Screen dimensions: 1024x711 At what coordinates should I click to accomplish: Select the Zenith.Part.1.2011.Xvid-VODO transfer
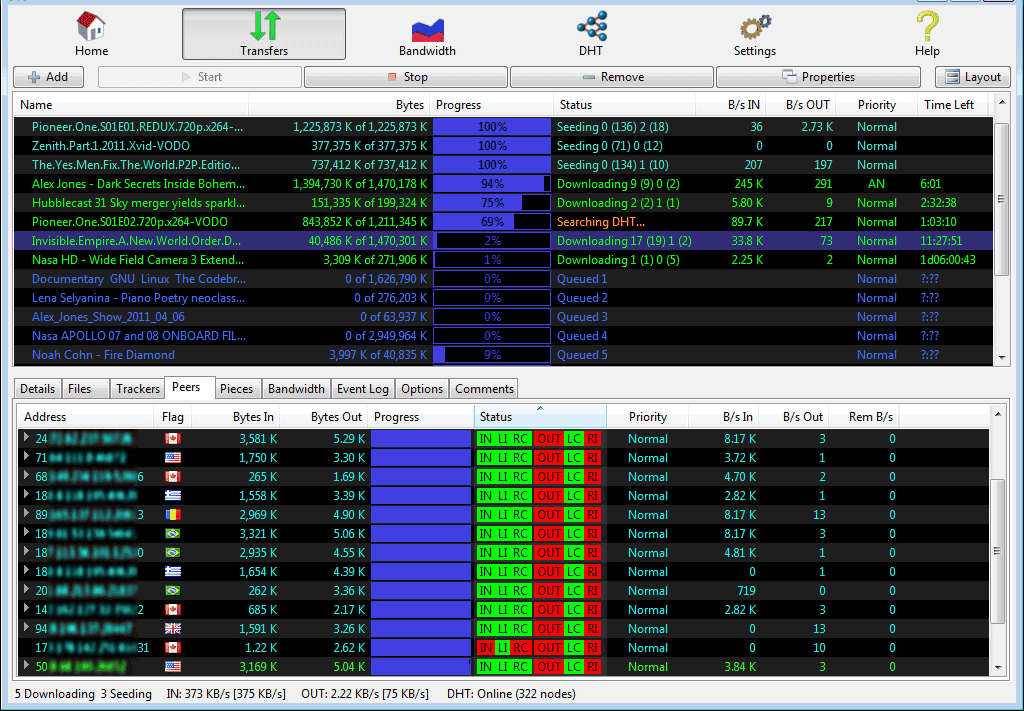click(x=503, y=146)
